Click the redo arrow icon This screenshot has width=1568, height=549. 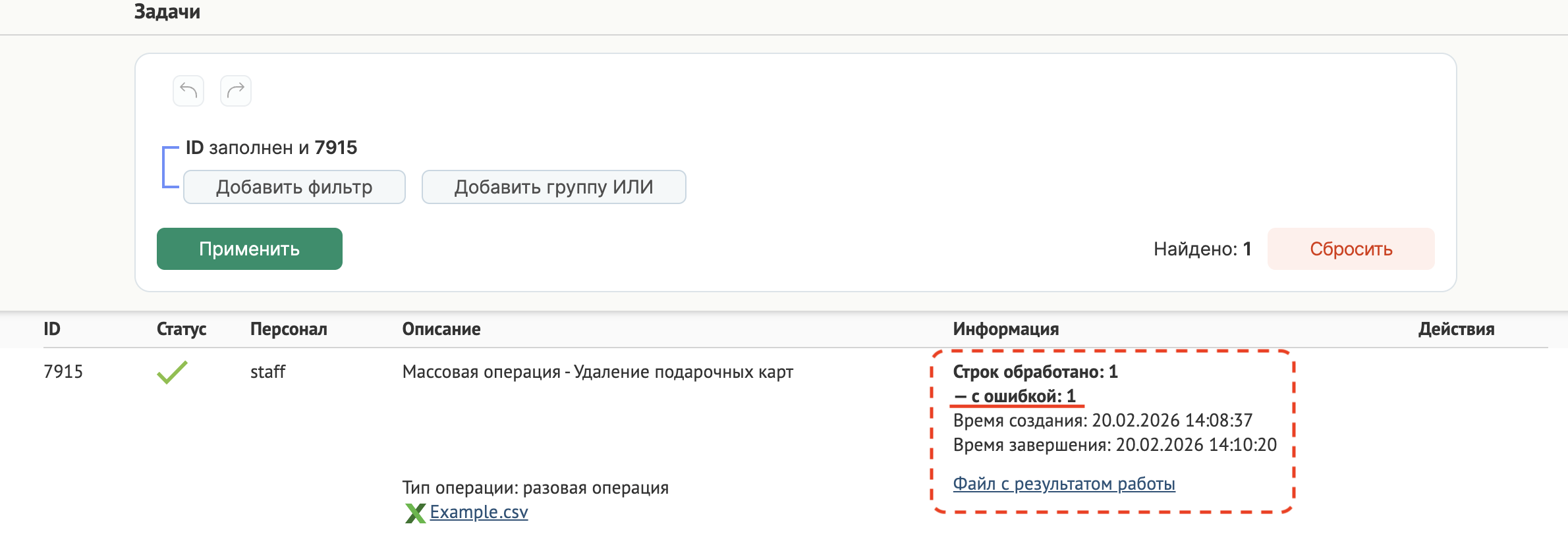pos(236,91)
